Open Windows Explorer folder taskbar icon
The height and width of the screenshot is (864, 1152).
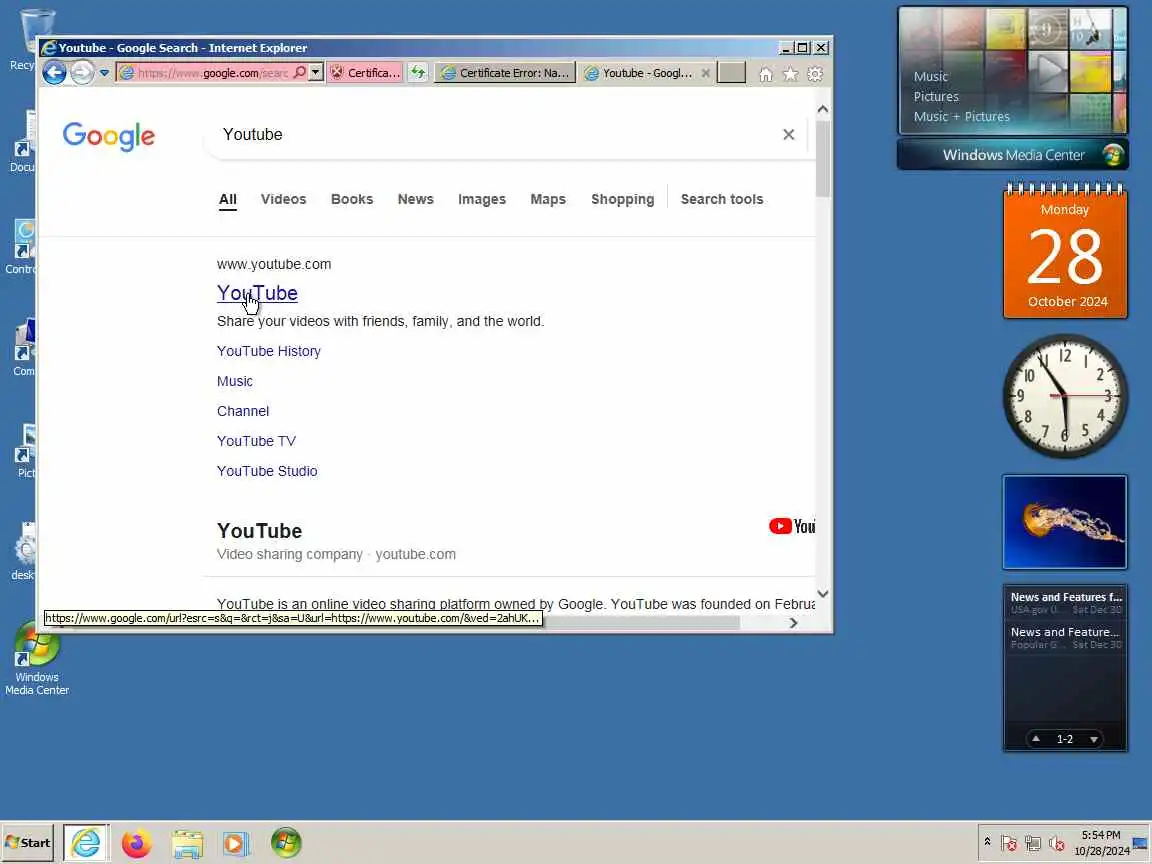click(187, 843)
